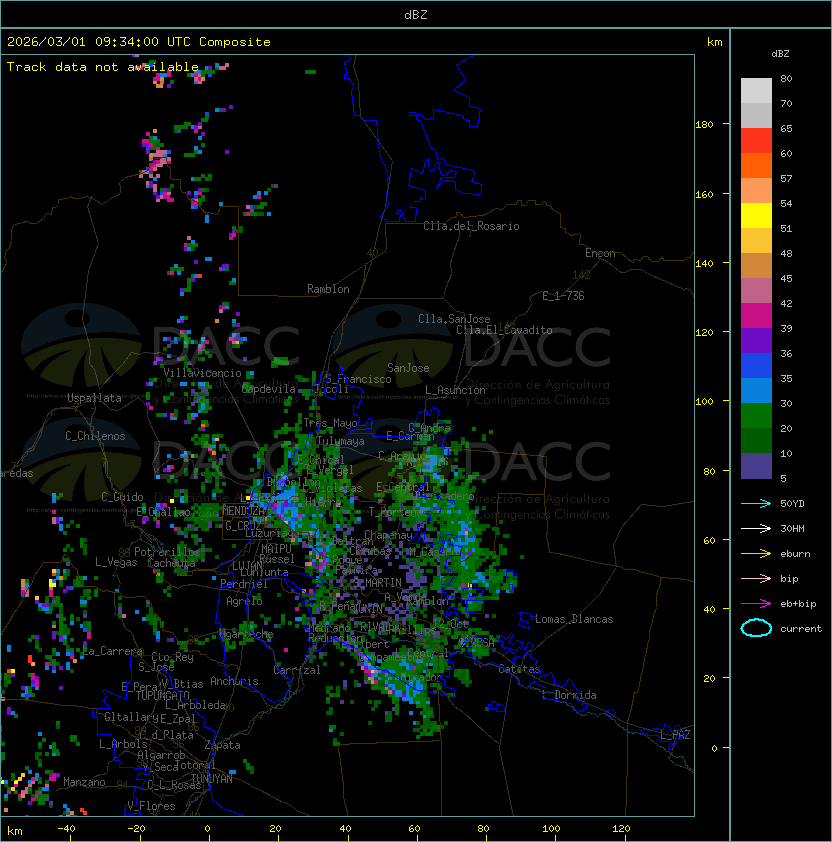Click the 'C_Guido' map label
The width and height of the screenshot is (832, 842).
[x=122, y=497]
